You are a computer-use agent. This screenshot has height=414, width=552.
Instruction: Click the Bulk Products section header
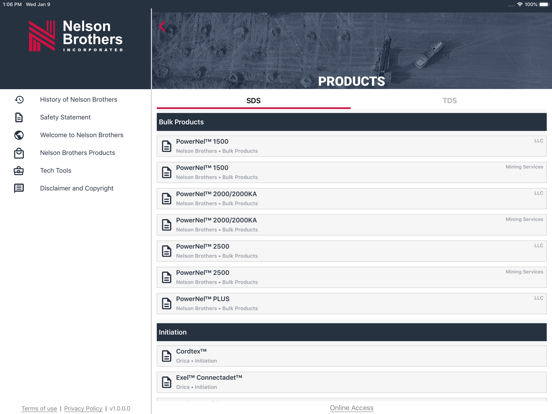click(x=352, y=122)
